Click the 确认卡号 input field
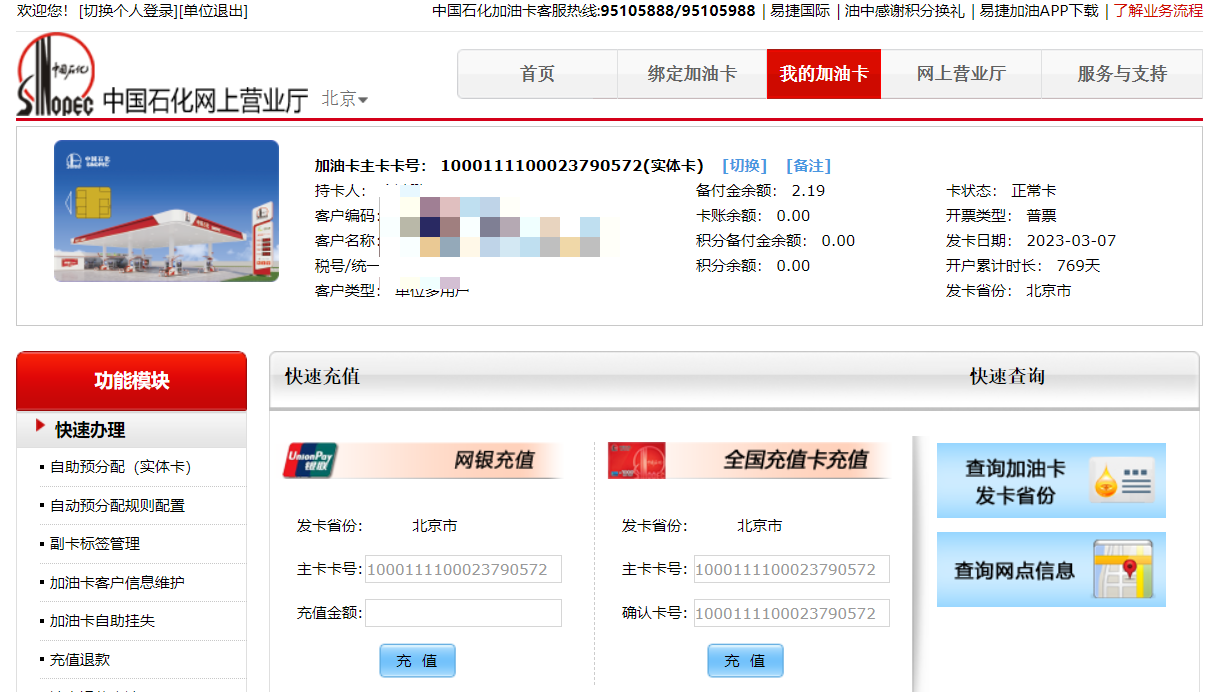 [791, 613]
